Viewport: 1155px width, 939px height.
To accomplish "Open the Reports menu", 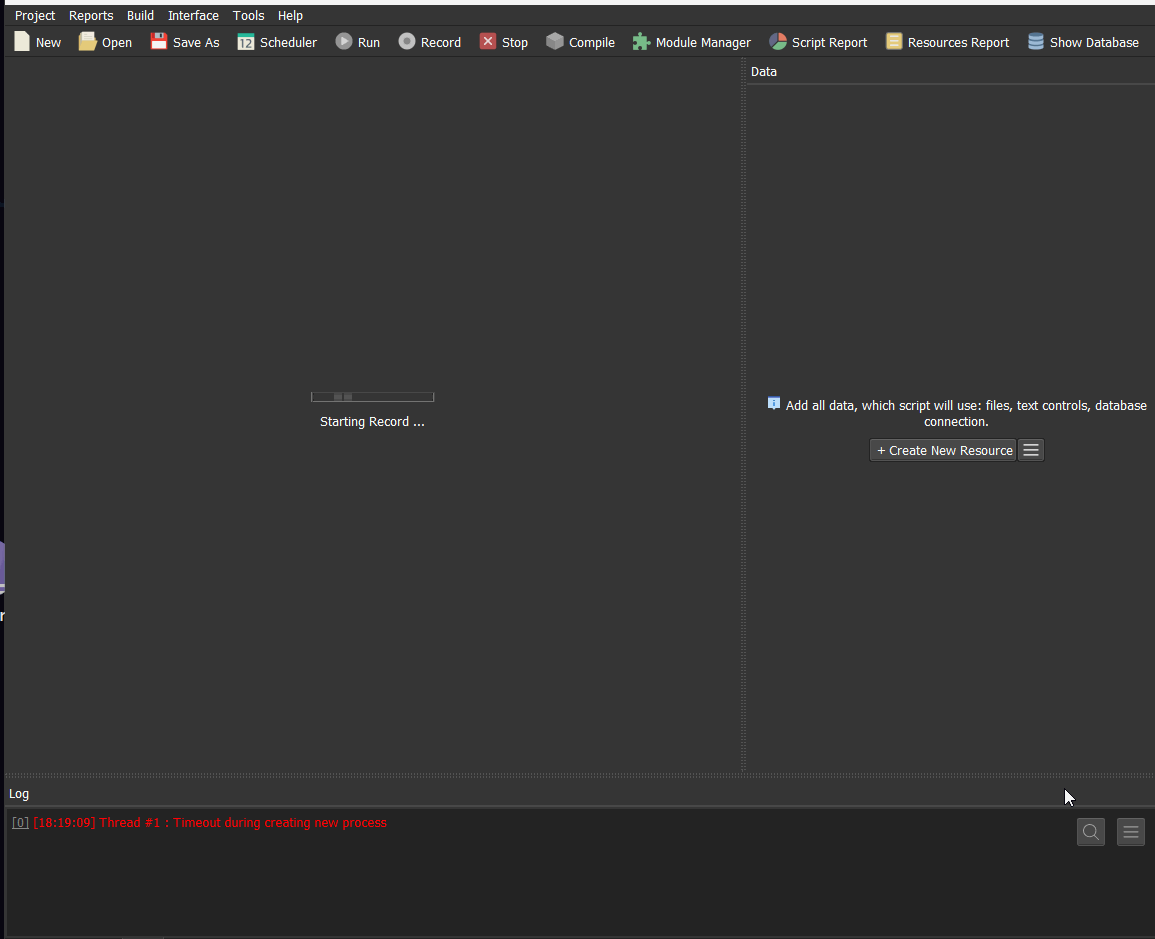I will click(x=91, y=16).
